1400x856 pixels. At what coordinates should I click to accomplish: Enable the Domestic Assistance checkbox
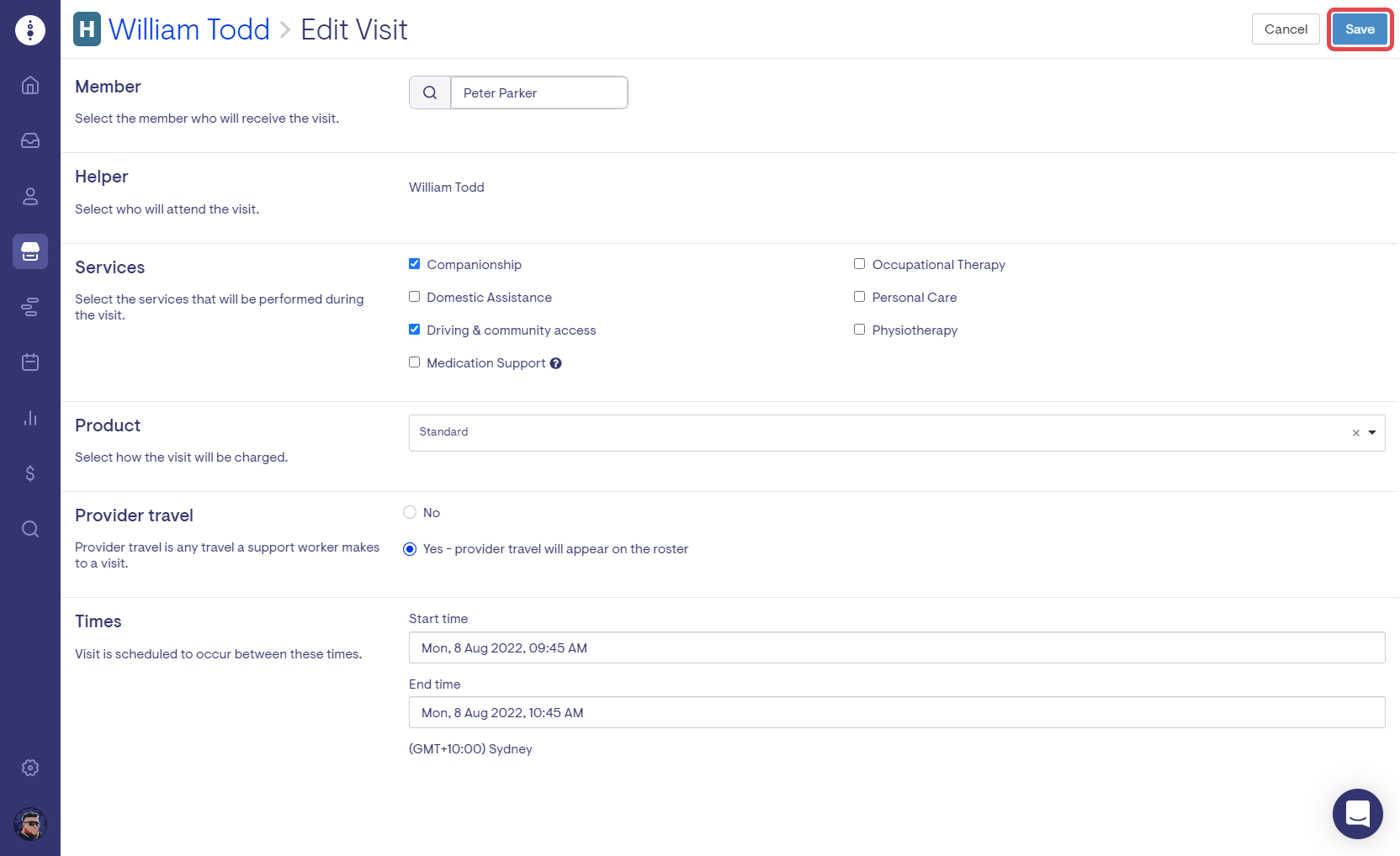coord(414,297)
